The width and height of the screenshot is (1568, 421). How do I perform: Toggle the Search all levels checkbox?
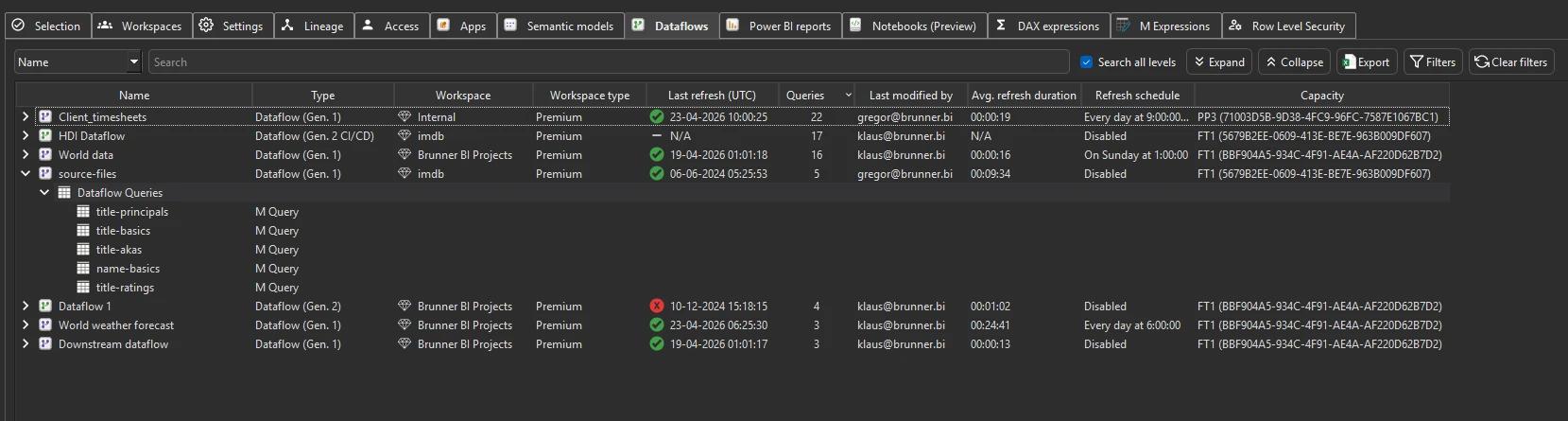1087,62
